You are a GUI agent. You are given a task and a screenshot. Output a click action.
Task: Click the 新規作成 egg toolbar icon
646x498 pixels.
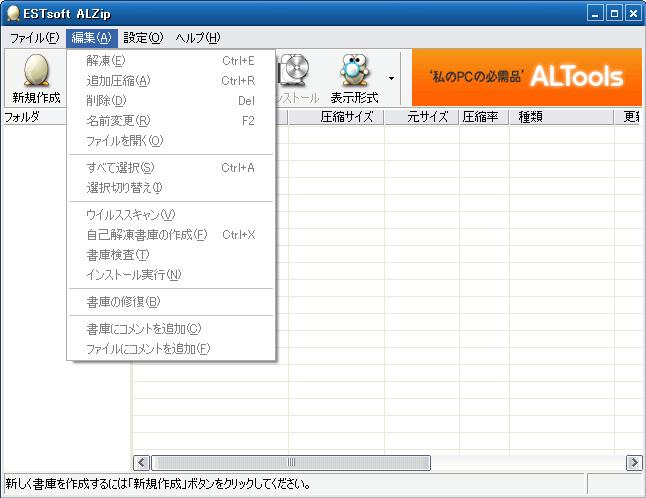tap(36, 71)
